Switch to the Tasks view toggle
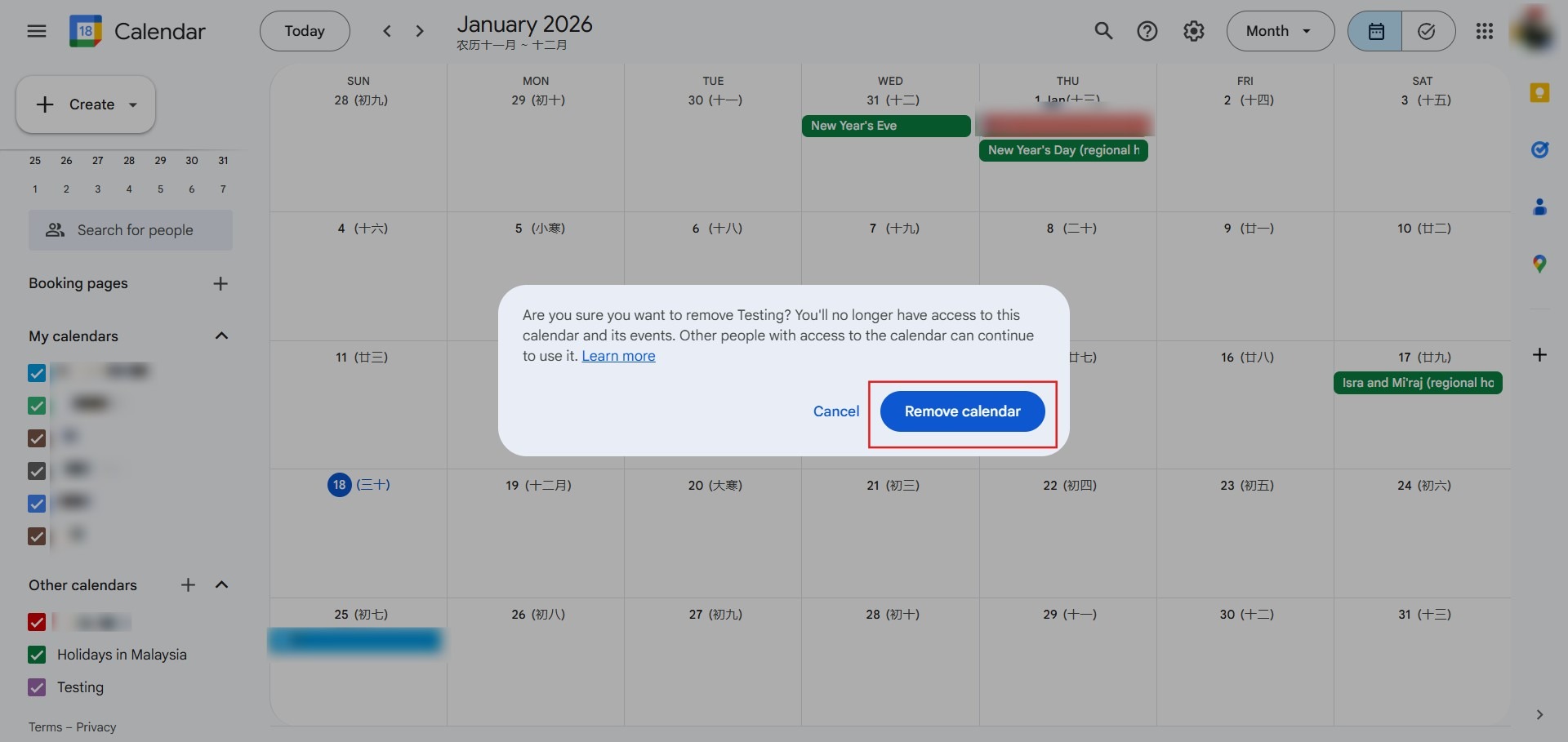Screen dimensions: 1568x742 tap(1427, 31)
